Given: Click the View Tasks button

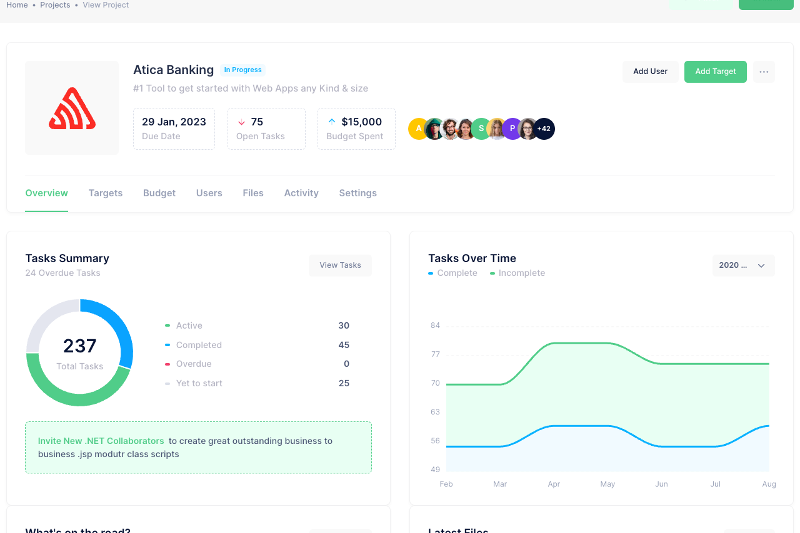Looking at the screenshot, I should (x=340, y=265).
